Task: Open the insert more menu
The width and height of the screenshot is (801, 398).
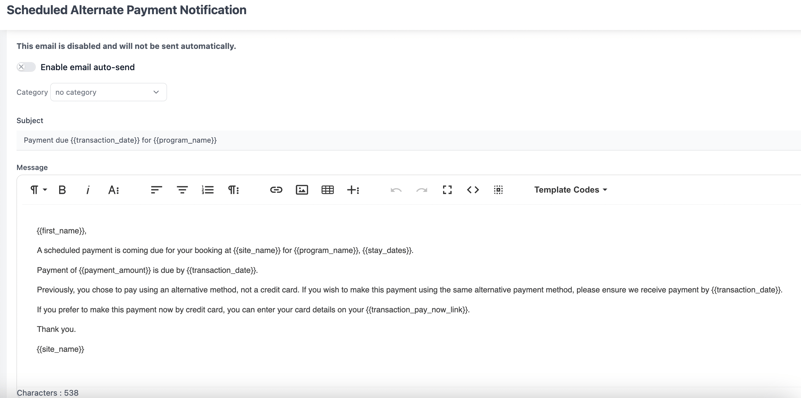Action: (x=353, y=190)
